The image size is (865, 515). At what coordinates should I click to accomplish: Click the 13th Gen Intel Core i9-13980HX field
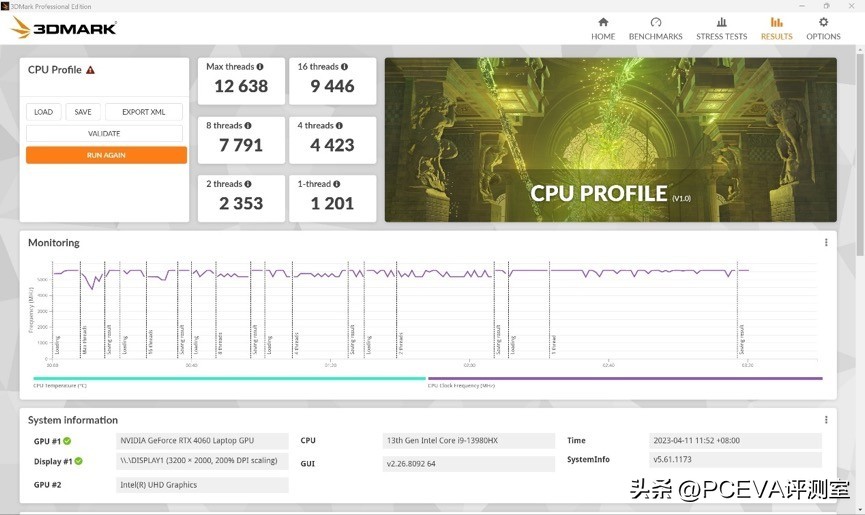pos(468,441)
